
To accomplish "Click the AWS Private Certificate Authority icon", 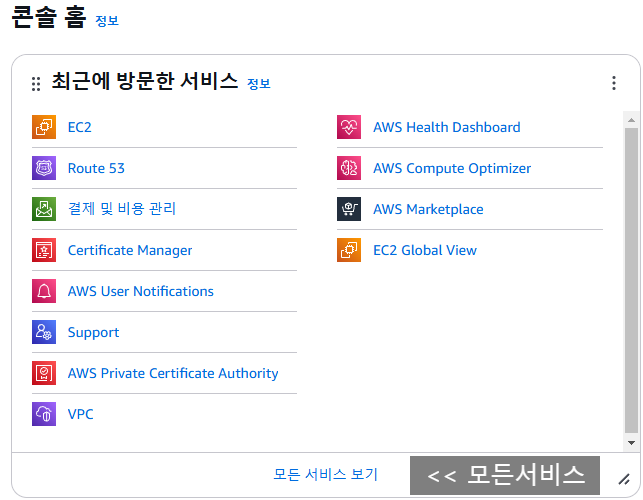I will point(44,373).
